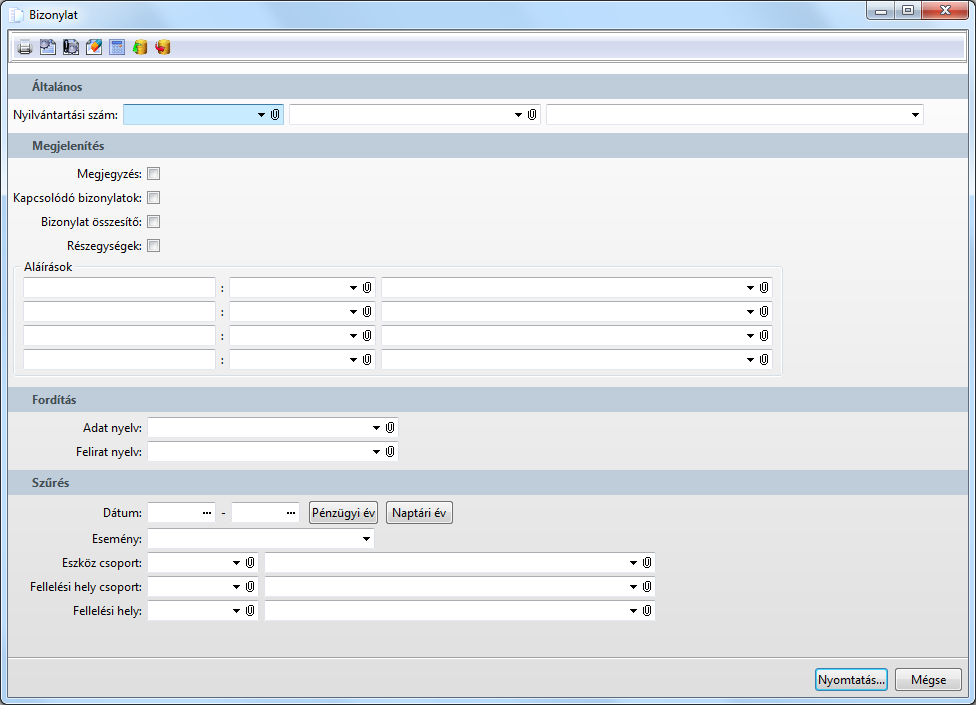
Task: Open third Aláírások row middle dropdown arrow
Action: tap(354, 337)
